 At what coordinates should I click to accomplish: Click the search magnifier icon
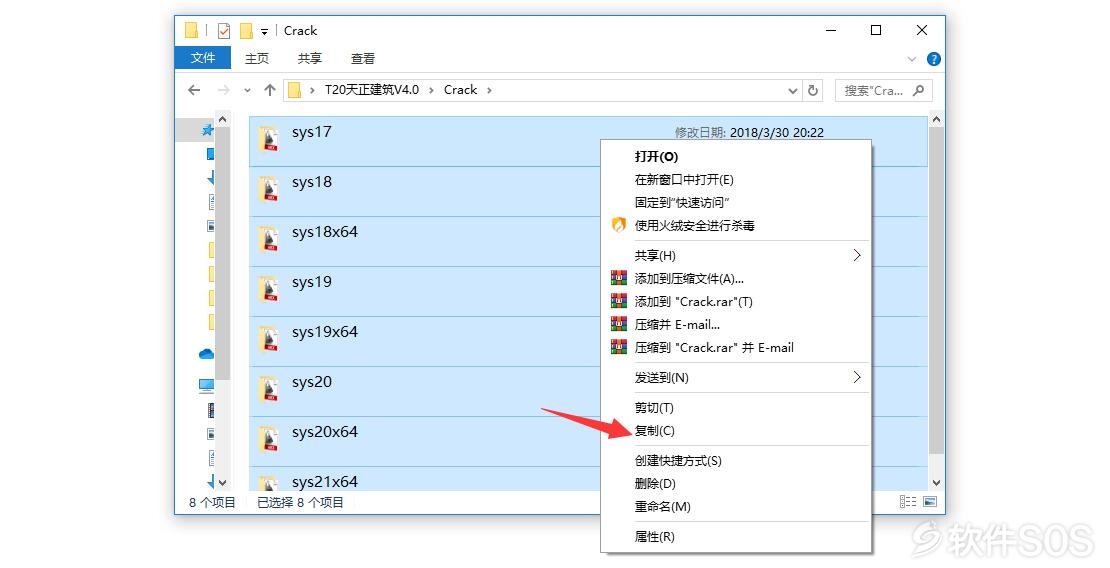coord(918,91)
